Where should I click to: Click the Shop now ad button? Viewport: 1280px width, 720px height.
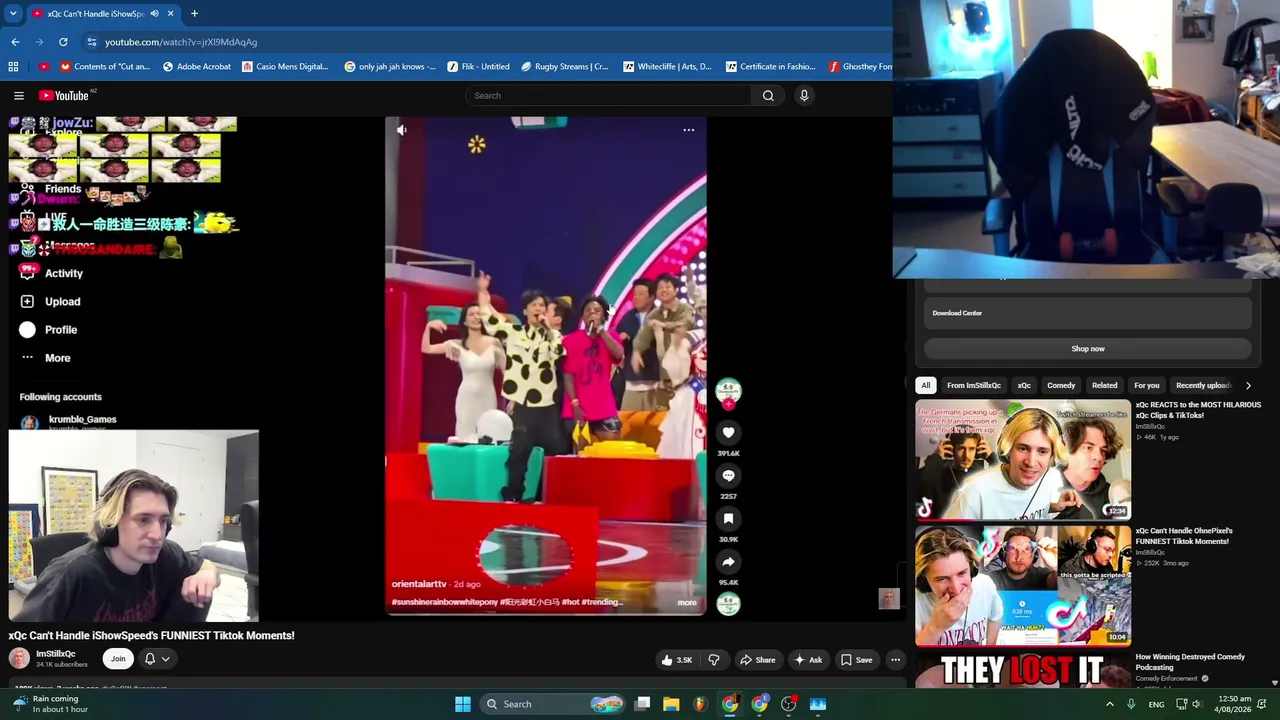pyautogui.click(x=1088, y=349)
